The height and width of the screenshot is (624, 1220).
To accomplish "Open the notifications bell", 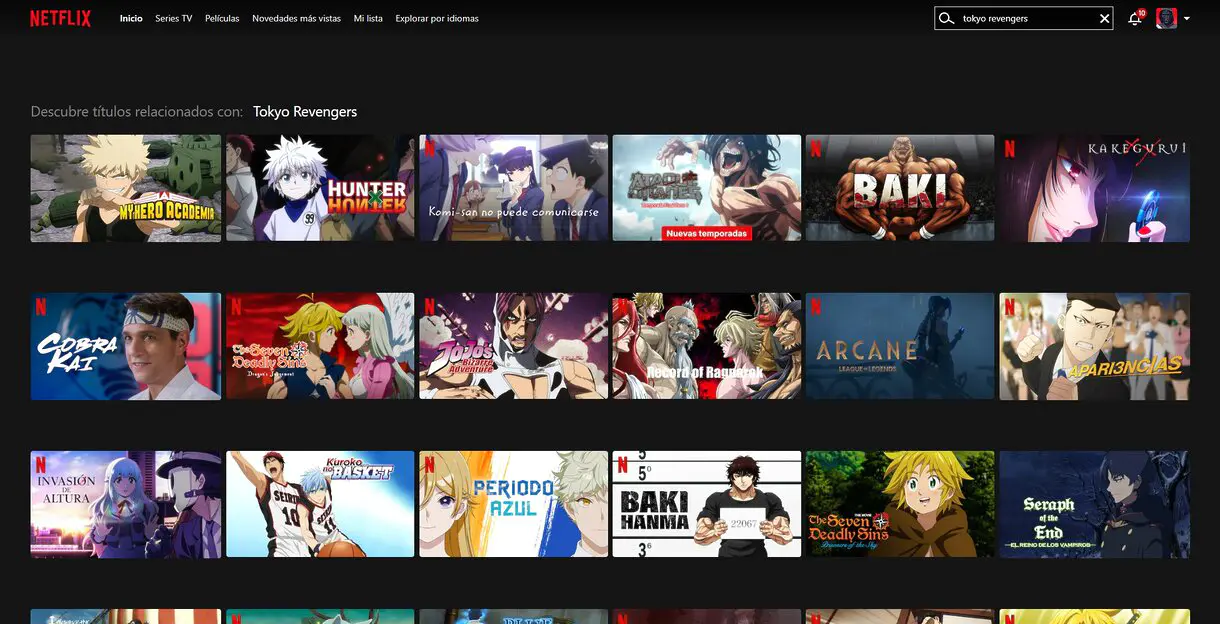I will coord(1135,18).
